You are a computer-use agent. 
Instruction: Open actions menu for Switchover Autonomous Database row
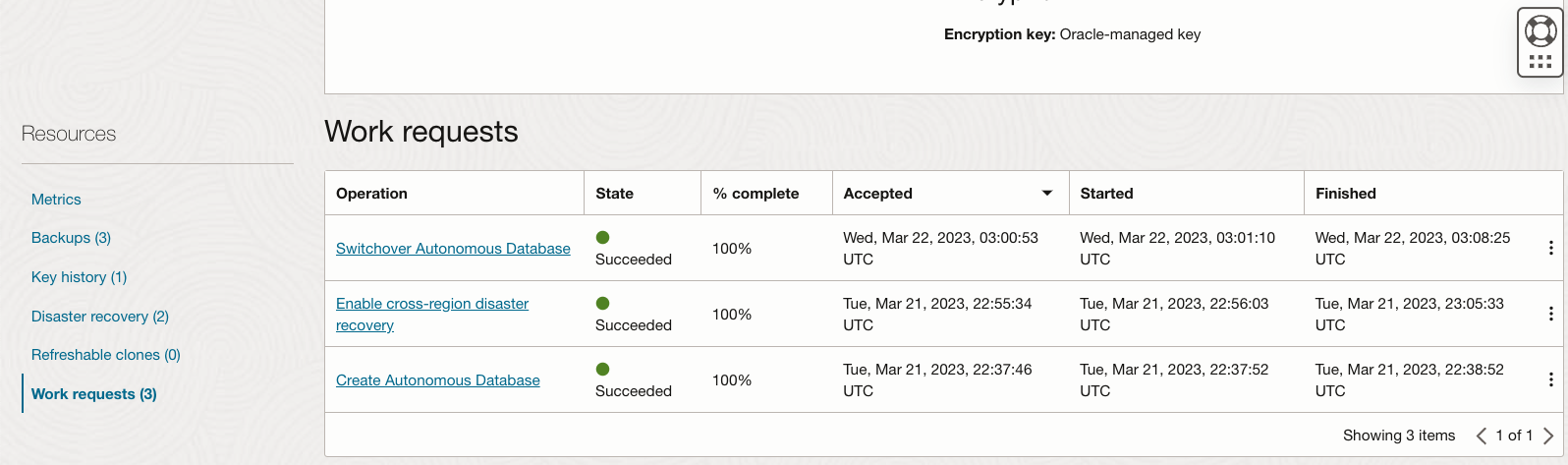[1550, 249]
